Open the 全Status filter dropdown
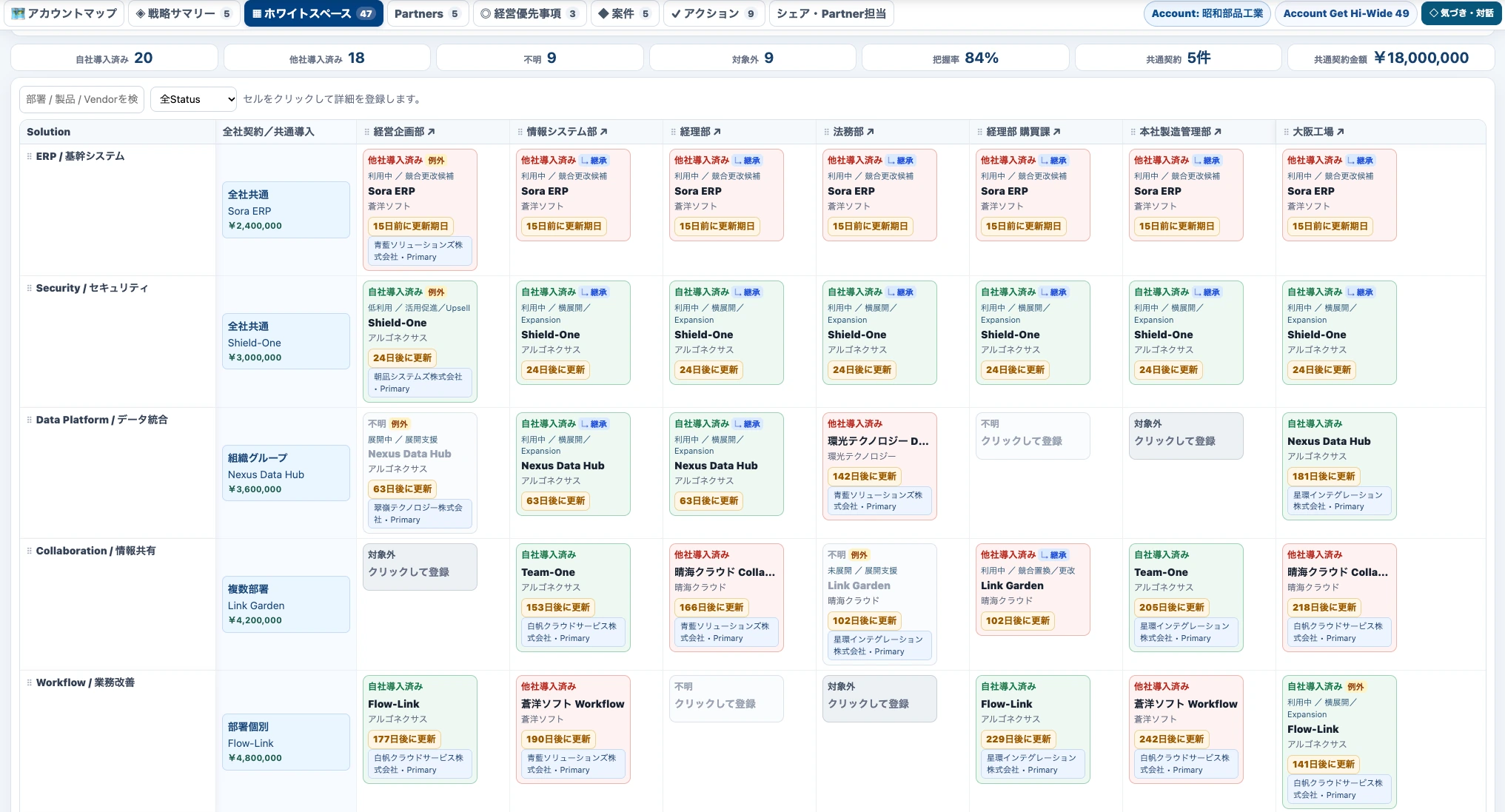 (194, 99)
